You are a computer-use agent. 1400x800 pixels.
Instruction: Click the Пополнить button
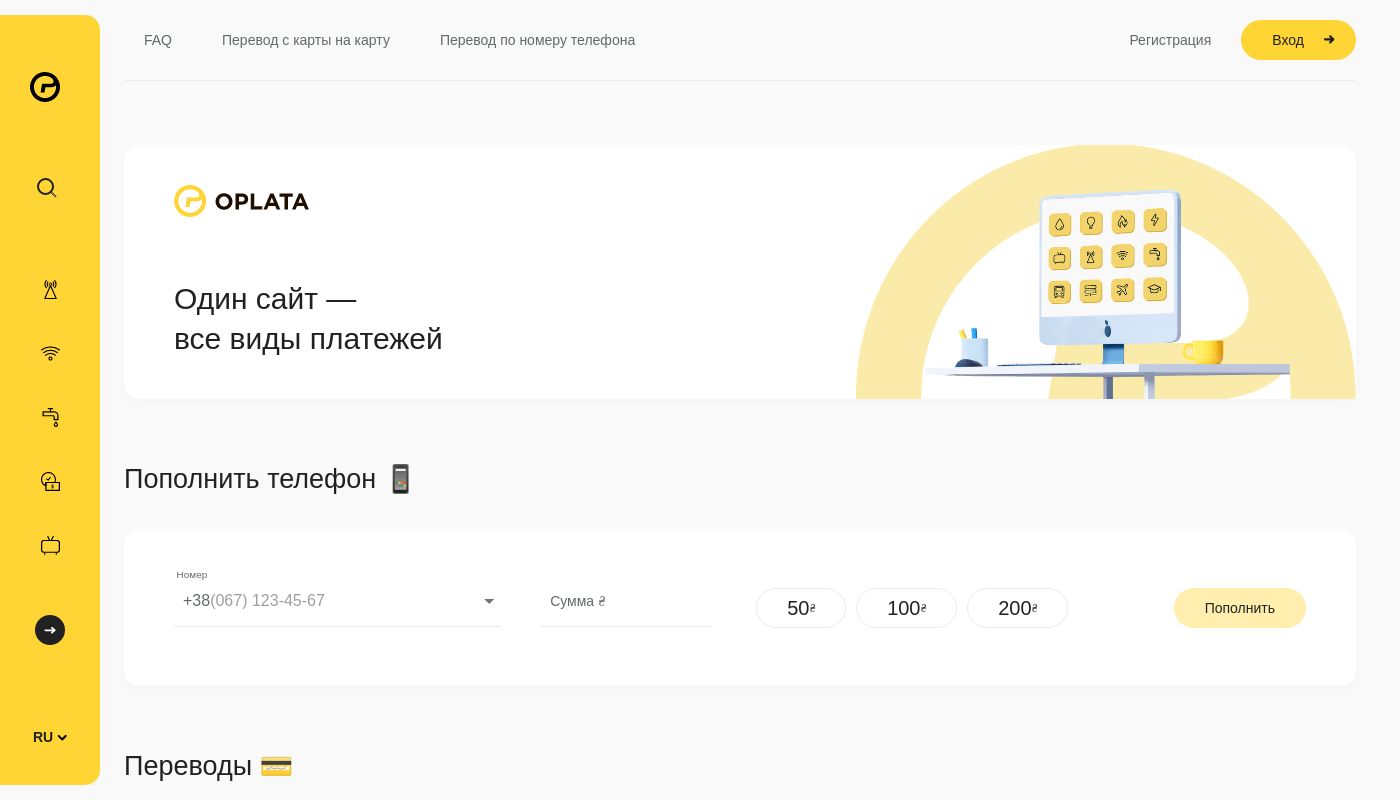click(x=1240, y=608)
